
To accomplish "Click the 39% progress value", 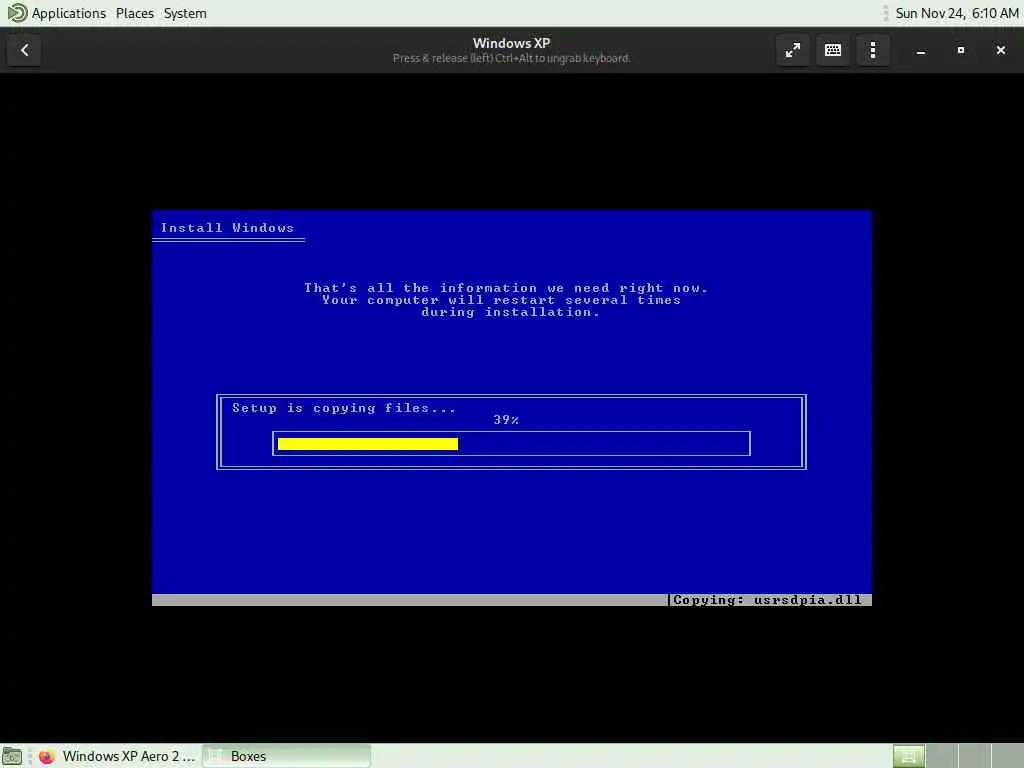I will pyautogui.click(x=506, y=420).
